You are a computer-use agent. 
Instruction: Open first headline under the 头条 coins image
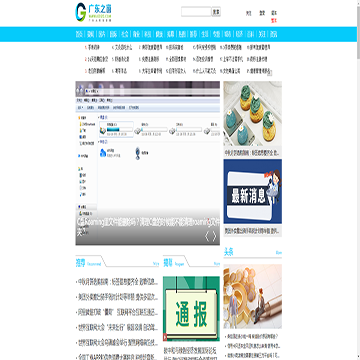[x=252, y=336]
